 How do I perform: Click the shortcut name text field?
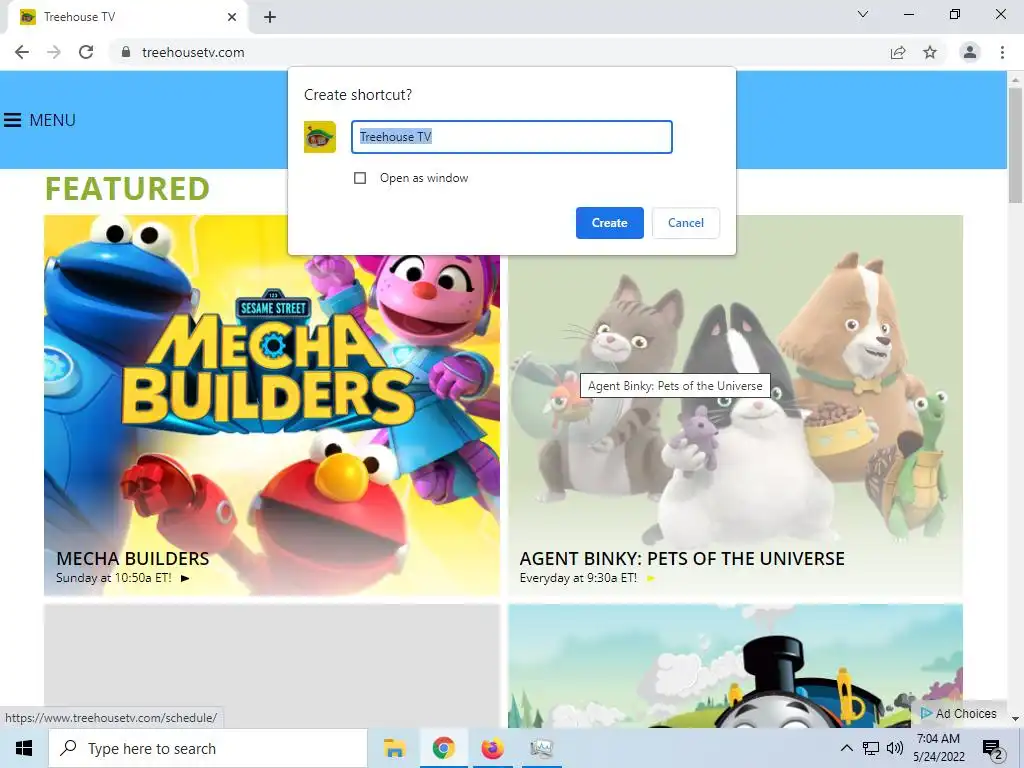pos(512,137)
